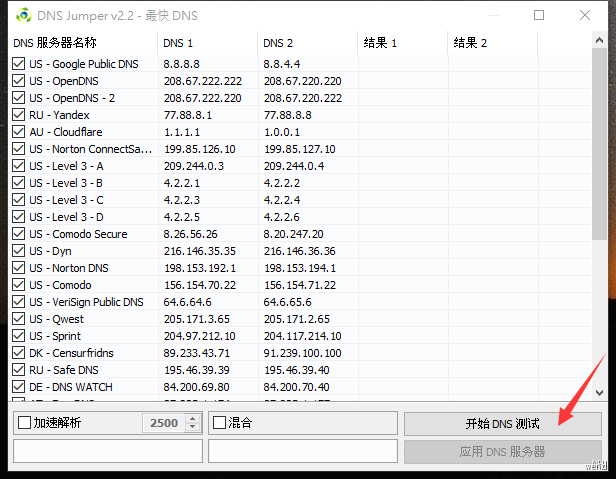Select the US - Level 3 - D row name
Image resolution: width=616 pixels, height=479 pixels.
pos(66,217)
